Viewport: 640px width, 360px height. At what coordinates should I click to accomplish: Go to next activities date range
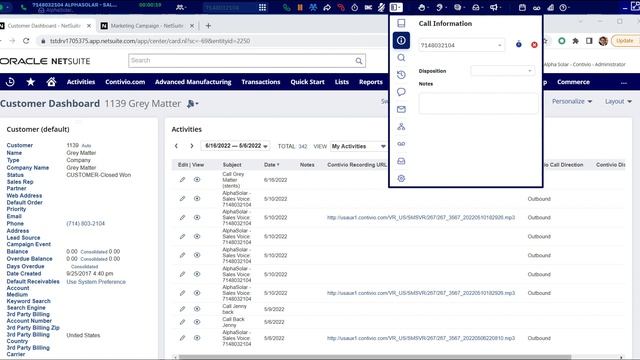(x=191, y=146)
